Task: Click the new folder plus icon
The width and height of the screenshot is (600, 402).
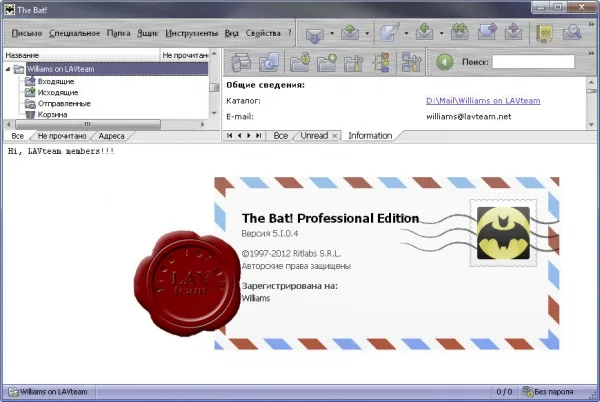Action: [327, 62]
